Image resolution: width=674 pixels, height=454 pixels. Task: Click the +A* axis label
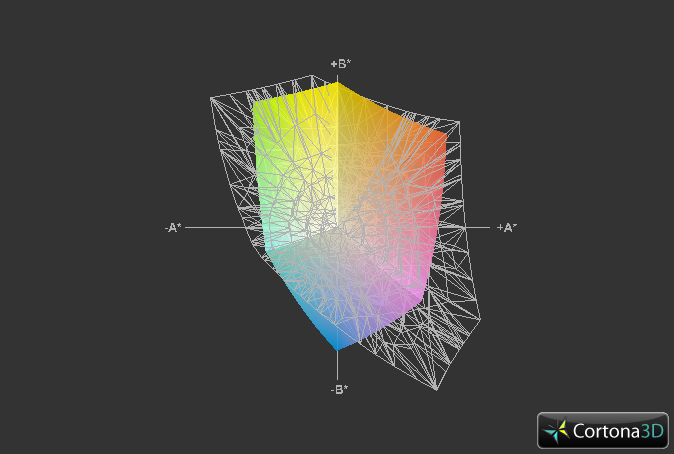point(506,228)
